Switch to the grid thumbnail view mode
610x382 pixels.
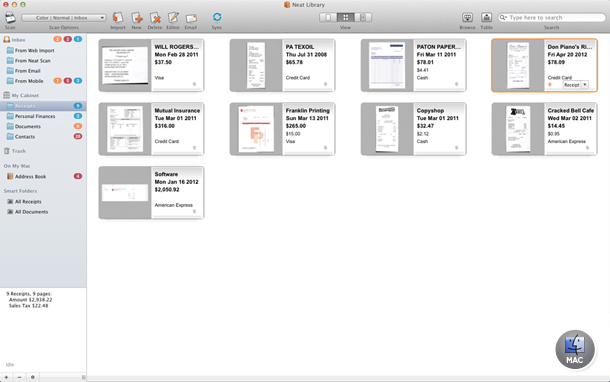[345, 18]
